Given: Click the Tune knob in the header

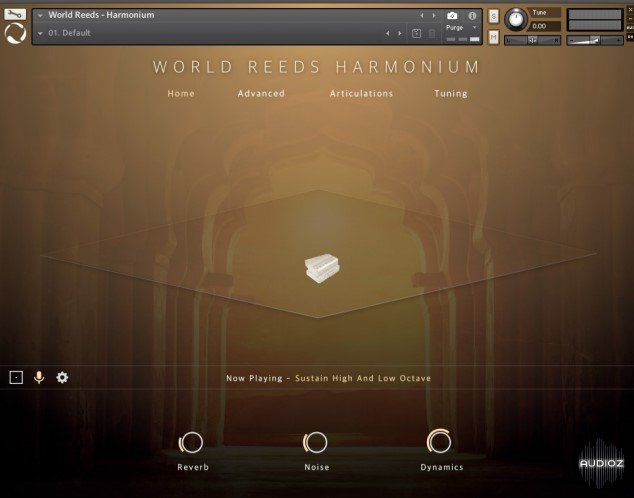Looking at the screenshot, I should 516,19.
